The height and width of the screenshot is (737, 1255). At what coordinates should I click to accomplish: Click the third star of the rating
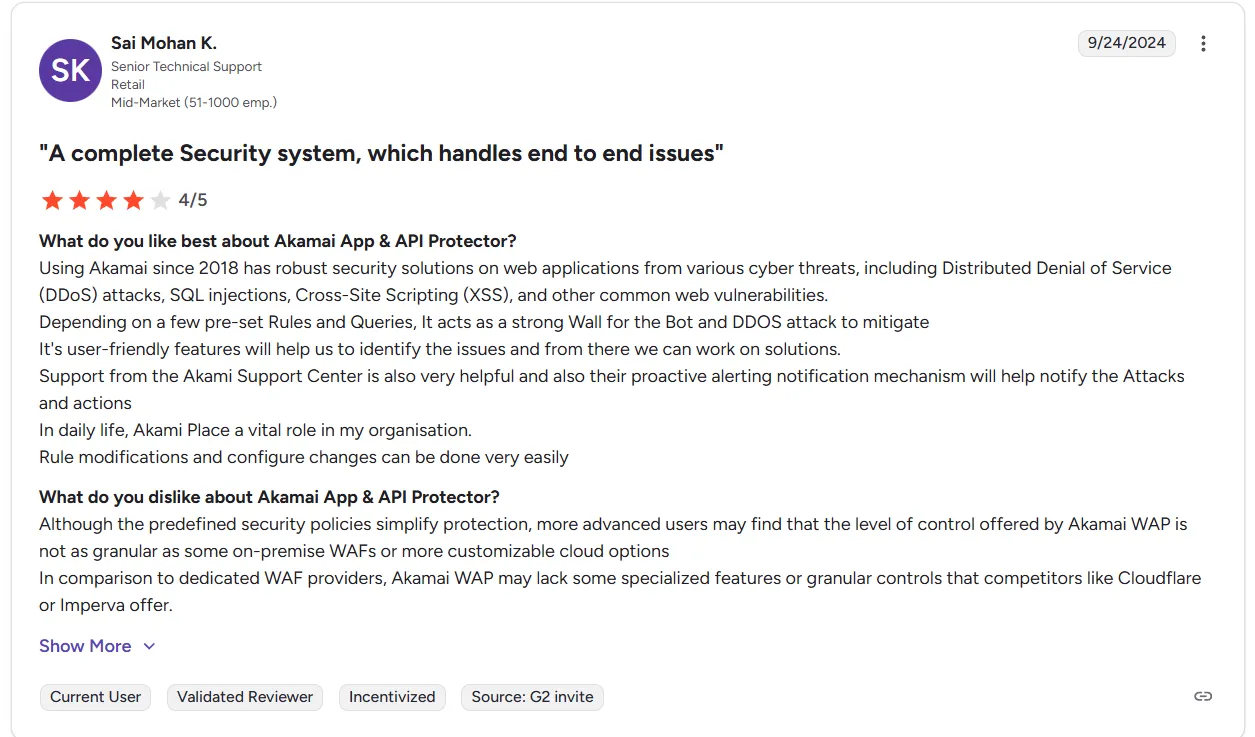click(x=107, y=200)
